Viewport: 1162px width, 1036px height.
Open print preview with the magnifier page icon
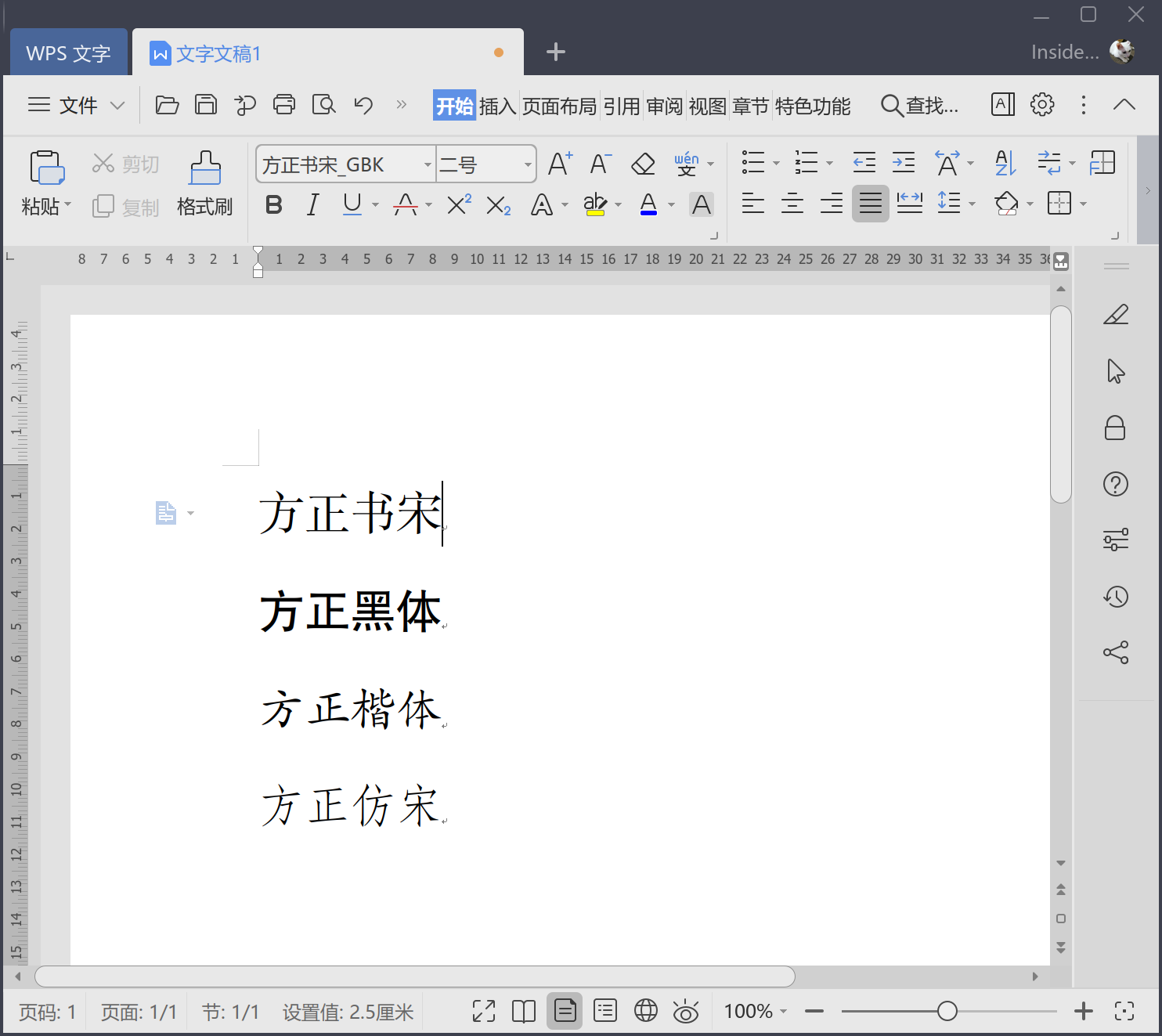coord(323,105)
